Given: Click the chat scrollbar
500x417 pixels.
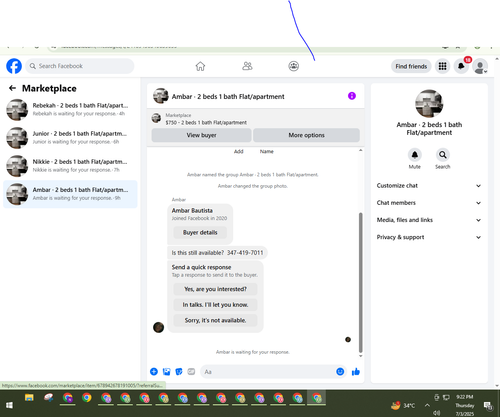Looking at the screenshot, I should click(360, 283).
